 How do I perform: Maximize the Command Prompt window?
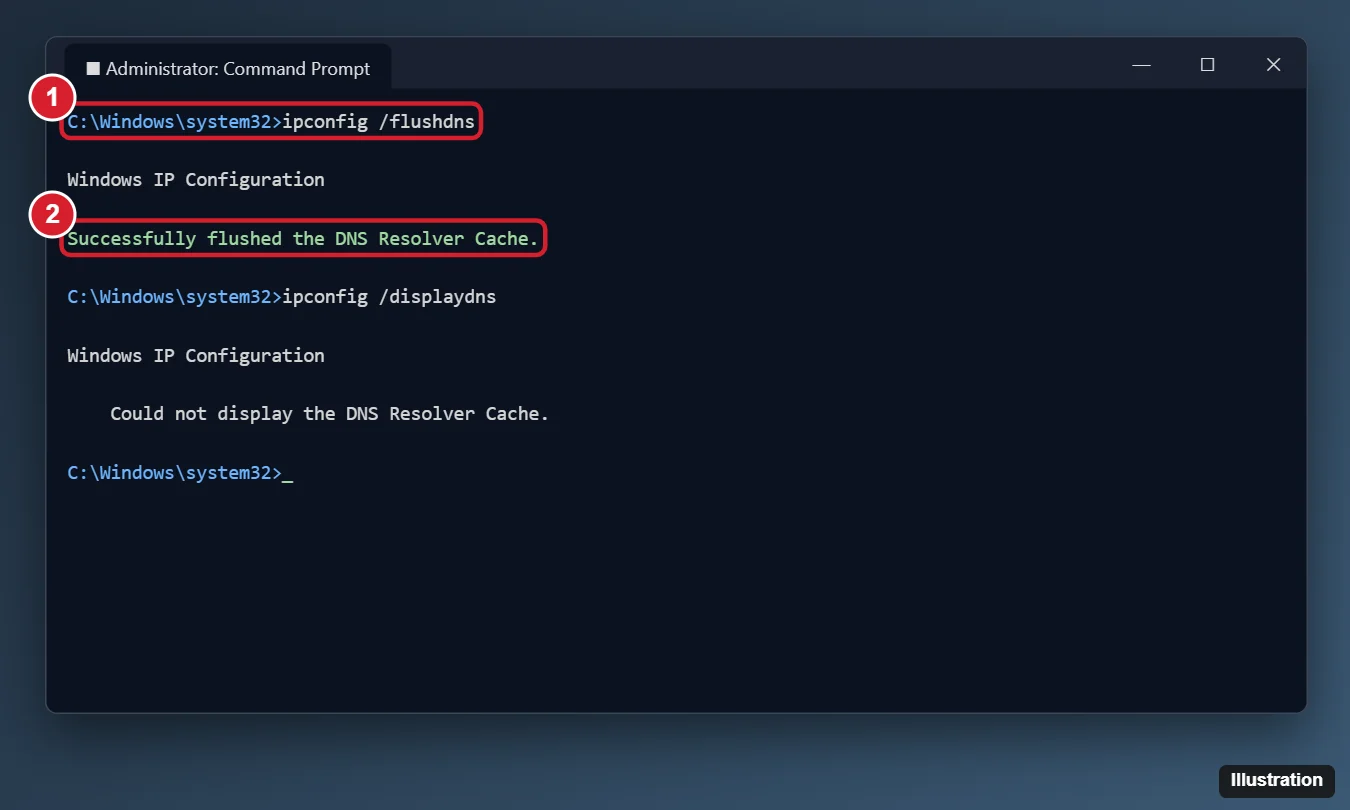[x=1207, y=65]
